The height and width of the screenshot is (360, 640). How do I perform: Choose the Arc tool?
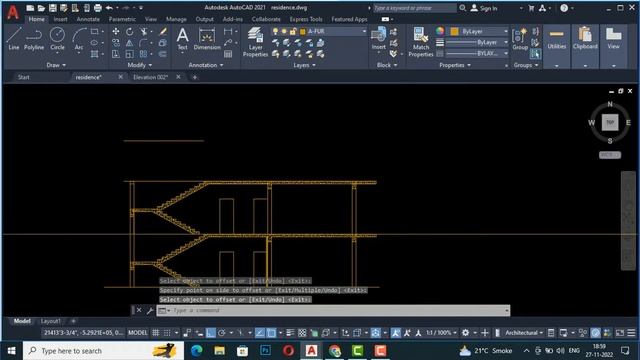[x=79, y=39]
